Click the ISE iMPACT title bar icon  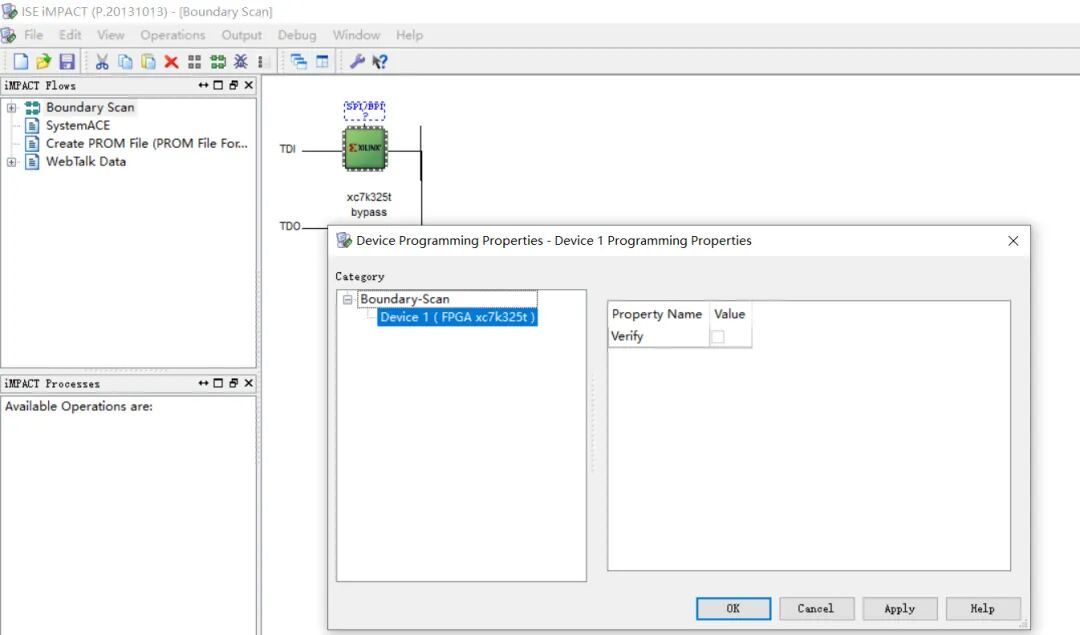click(x=10, y=12)
